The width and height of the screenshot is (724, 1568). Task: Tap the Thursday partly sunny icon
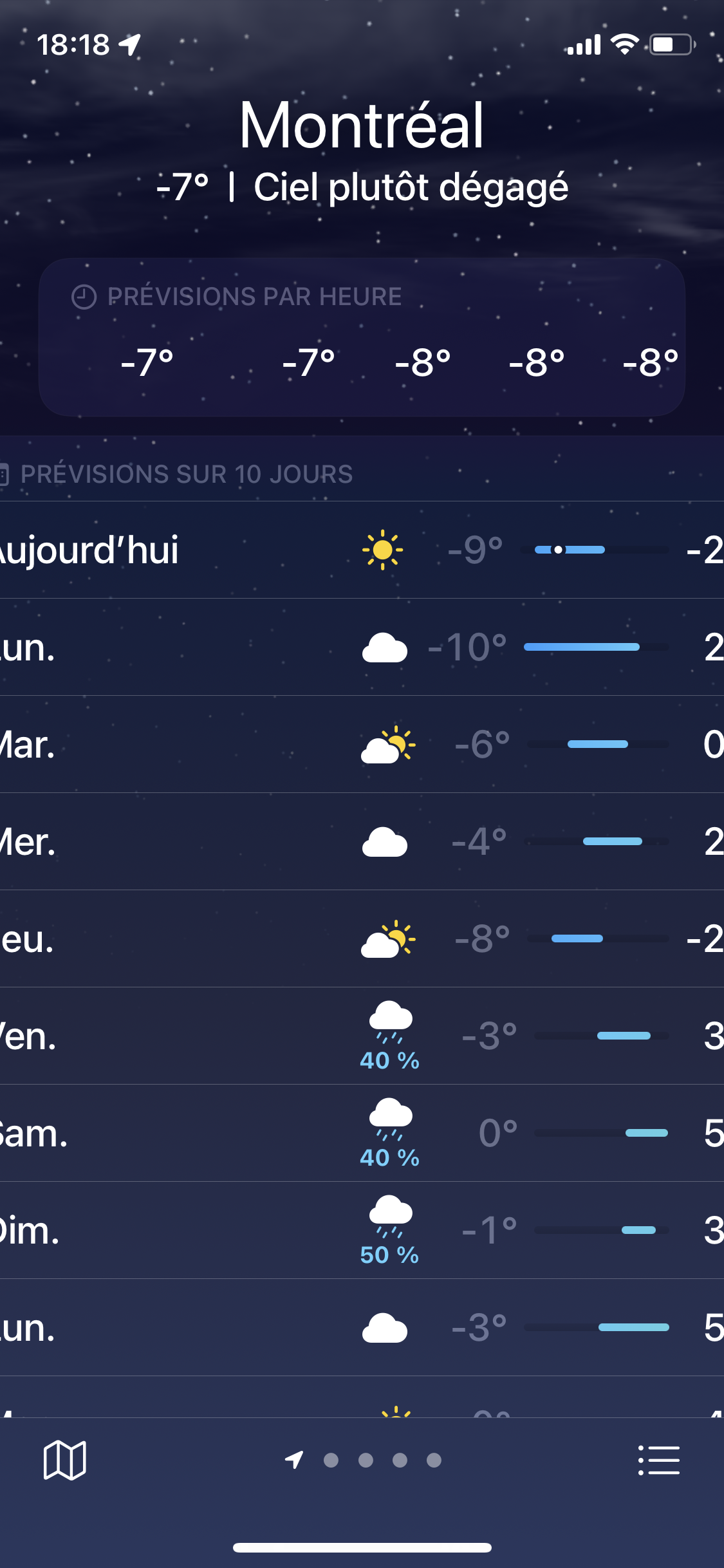387,939
